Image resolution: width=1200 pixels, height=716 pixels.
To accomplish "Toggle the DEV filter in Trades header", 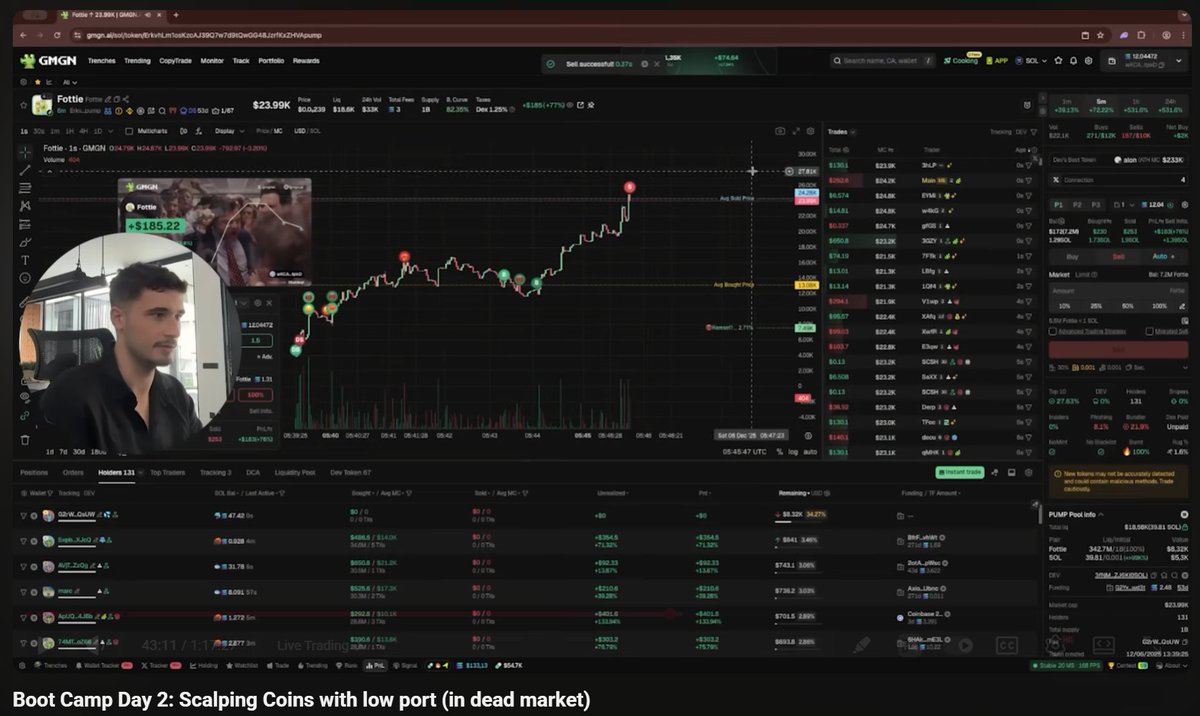I will pos(1022,132).
